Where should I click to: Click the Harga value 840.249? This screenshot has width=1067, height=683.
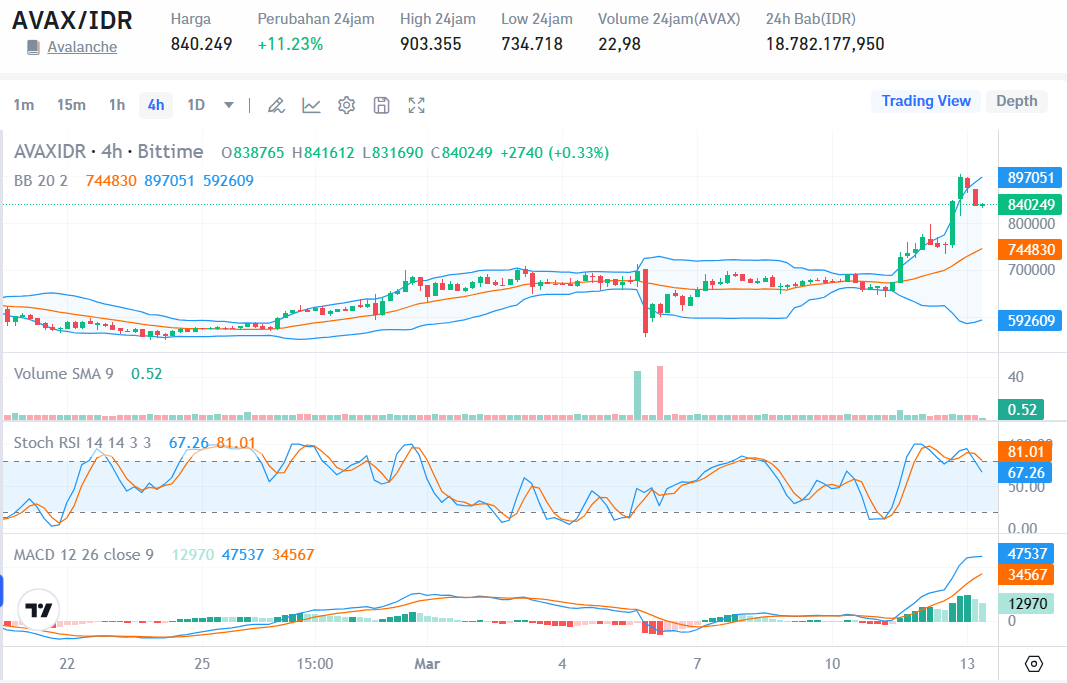[201, 44]
